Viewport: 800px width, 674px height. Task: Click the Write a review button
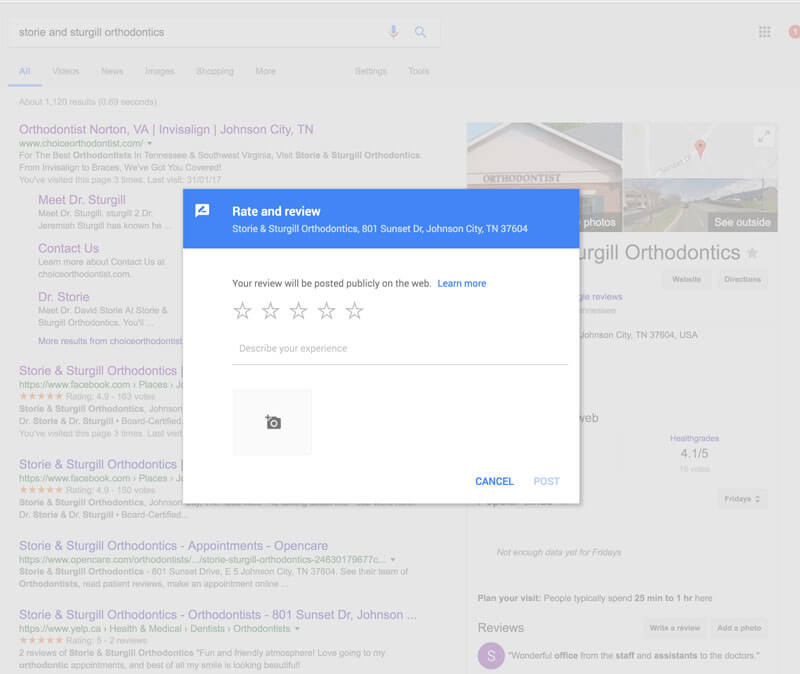(674, 628)
